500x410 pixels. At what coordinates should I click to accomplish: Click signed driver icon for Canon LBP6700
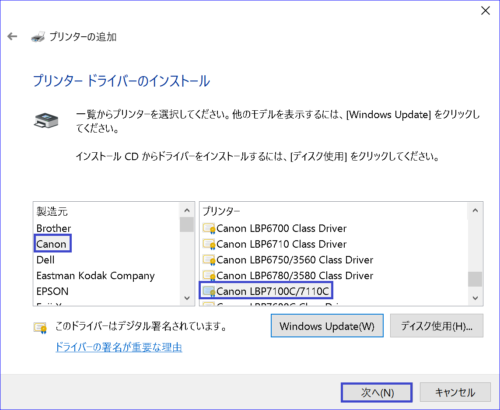click(x=209, y=228)
